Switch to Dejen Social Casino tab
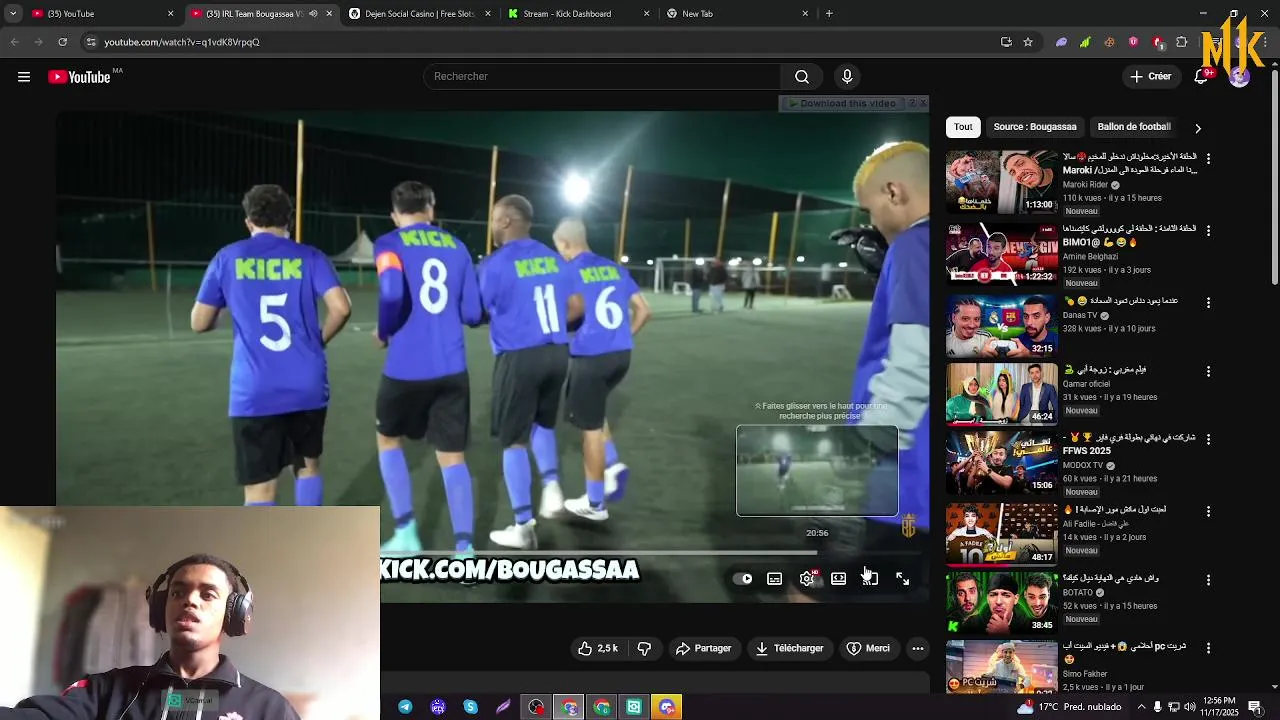This screenshot has height=720, width=1280. (x=420, y=14)
